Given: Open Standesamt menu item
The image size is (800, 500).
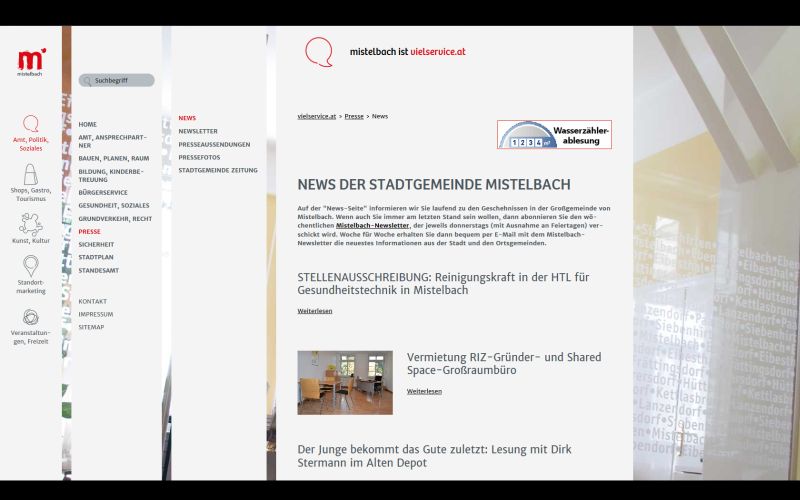Looking at the screenshot, I should click(x=98, y=271).
